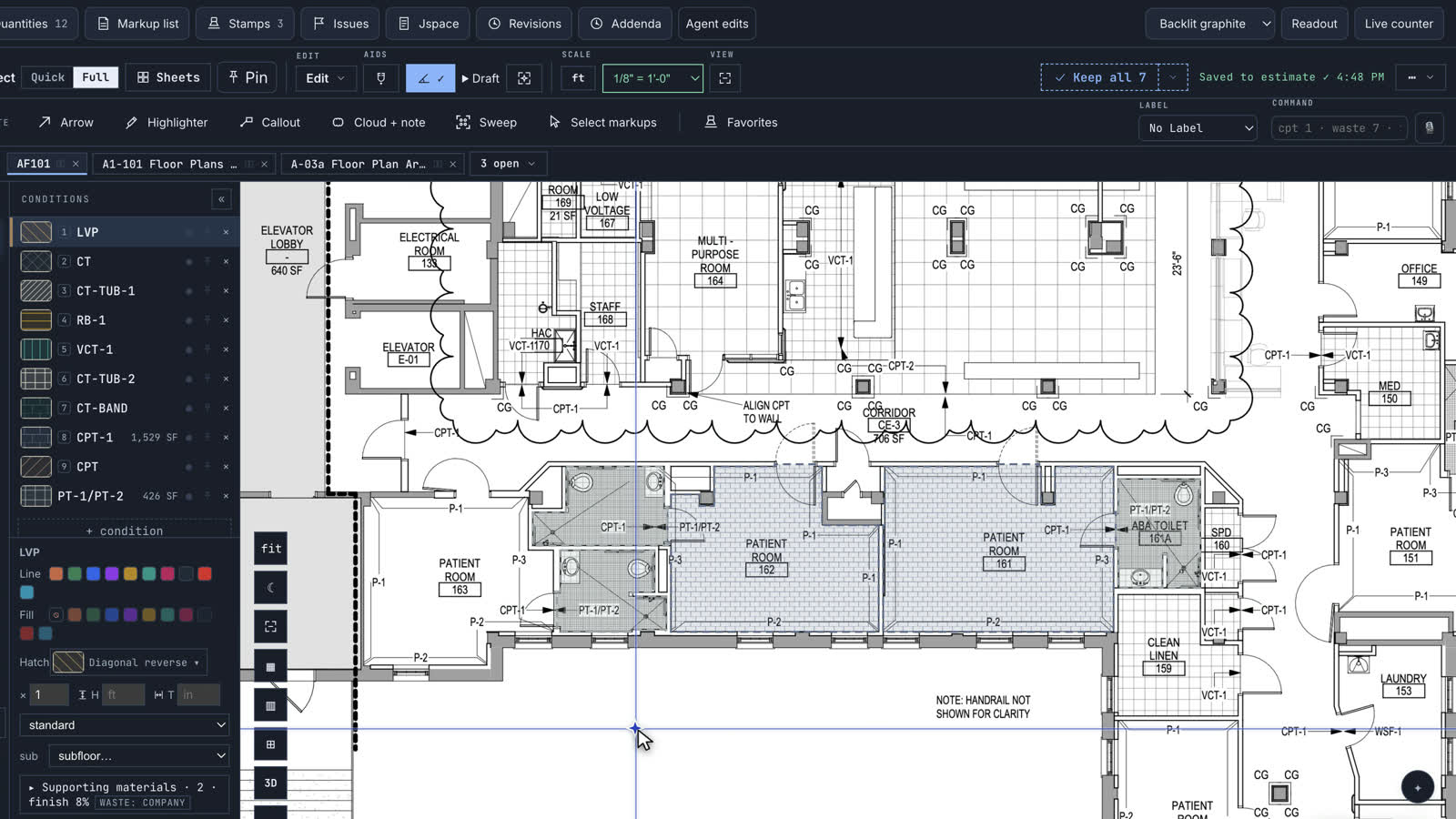Switch to Quick mode
1456x819 pixels.
(x=47, y=77)
